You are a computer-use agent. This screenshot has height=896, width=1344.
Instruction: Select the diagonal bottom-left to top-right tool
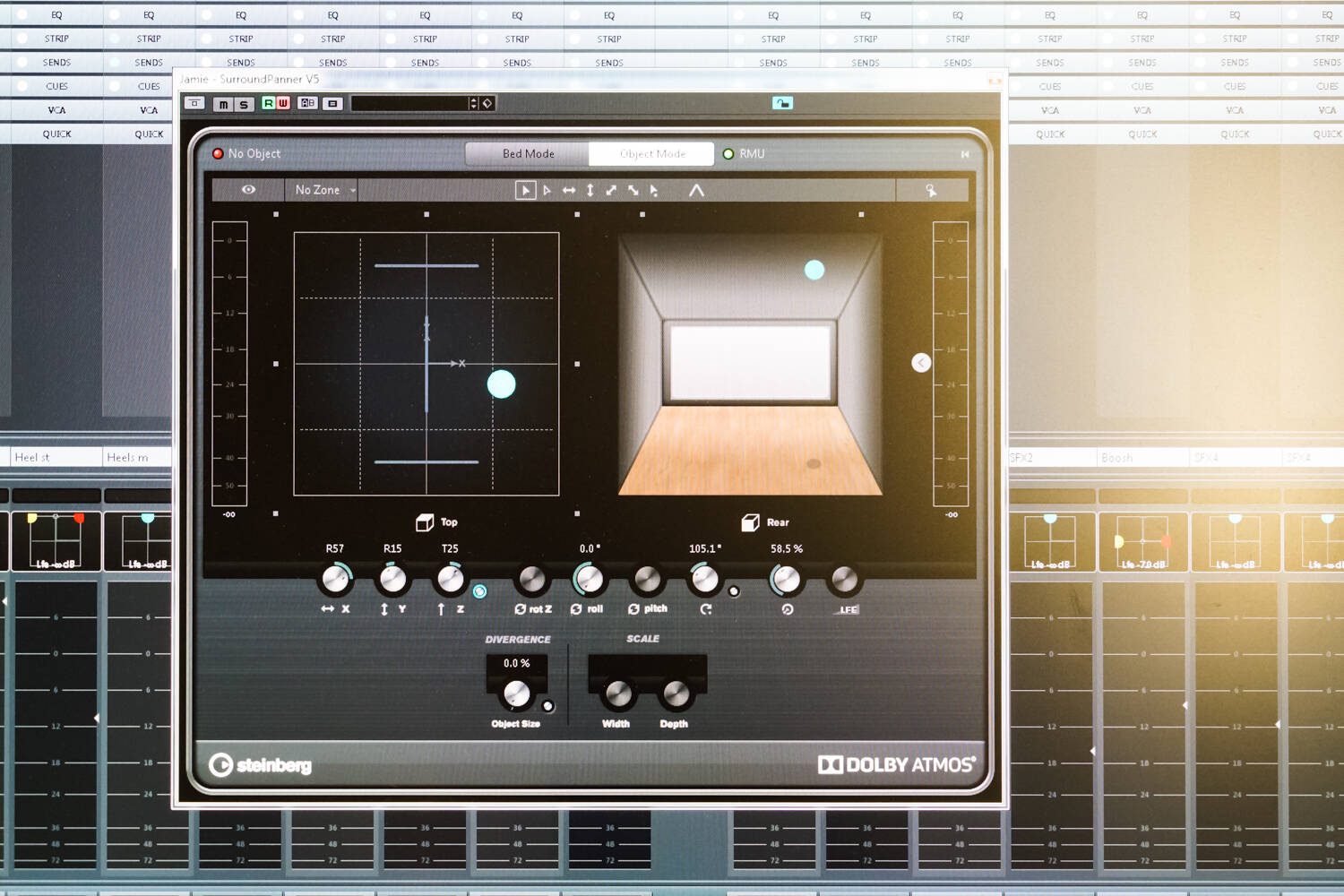click(x=611, y=190)
